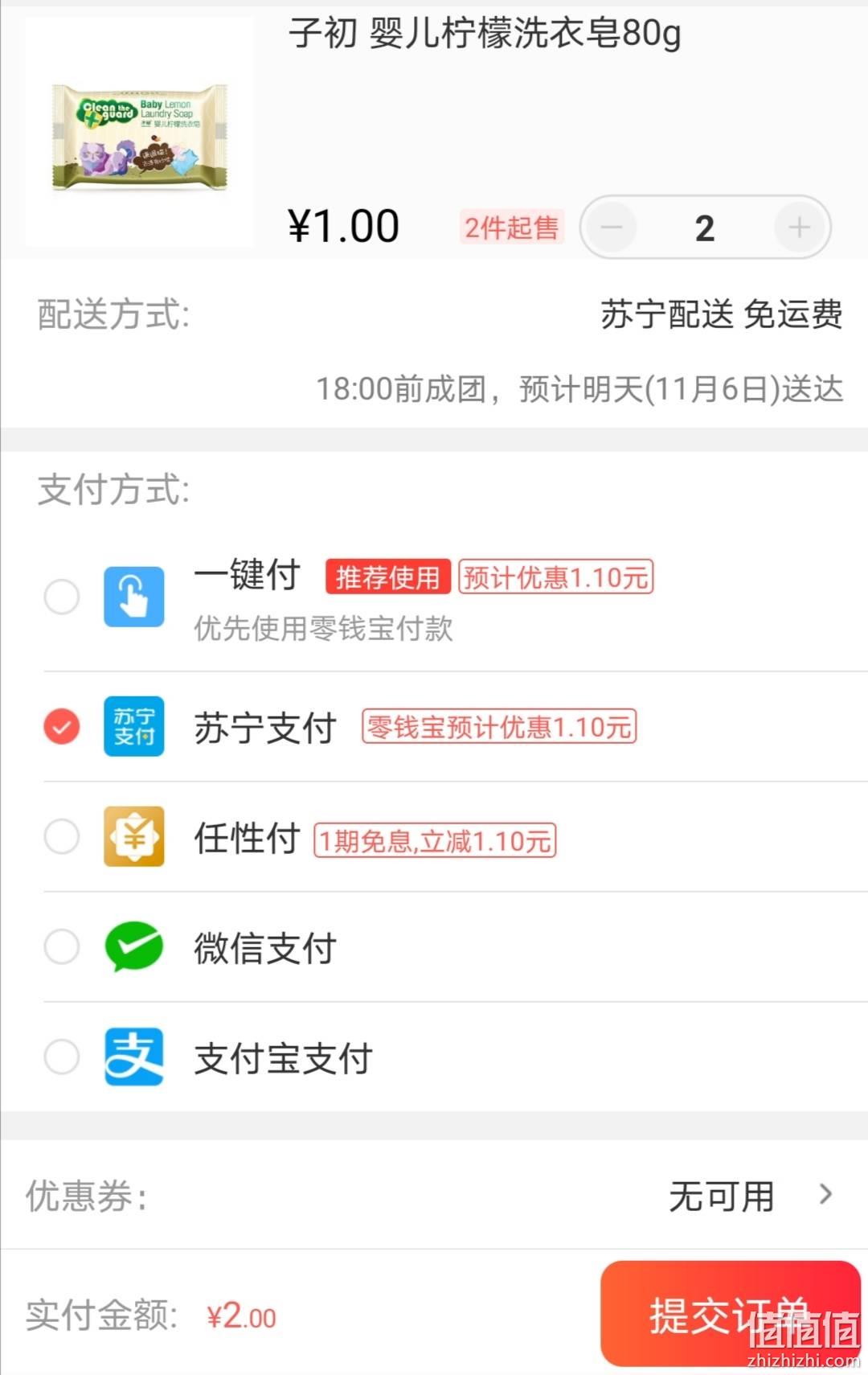Tap the 苏宁支付 logo icon
The height and width of the screenshot is (1375, 868).
coord(134,726)
